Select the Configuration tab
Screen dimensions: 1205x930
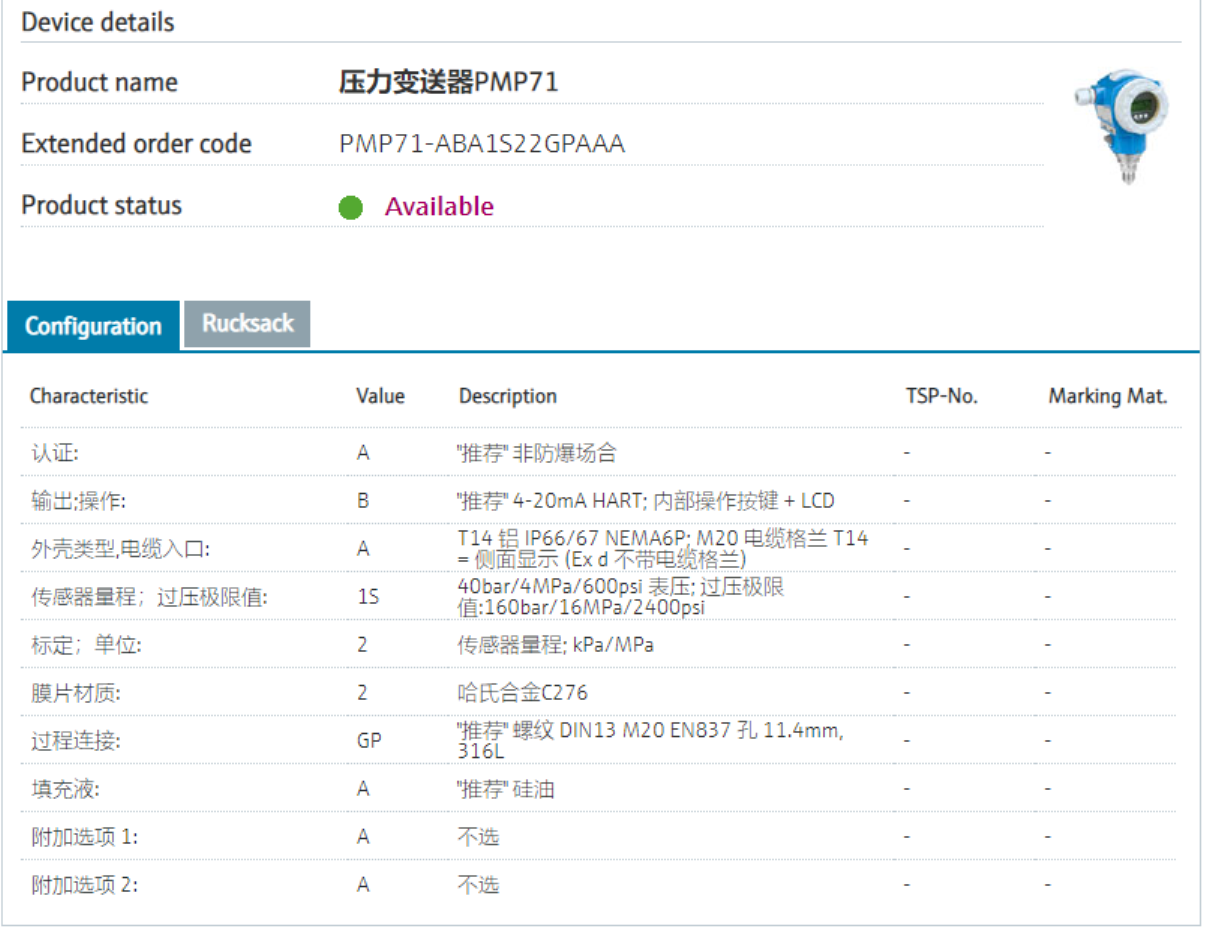pyautogui.click(x=93, y=326)
